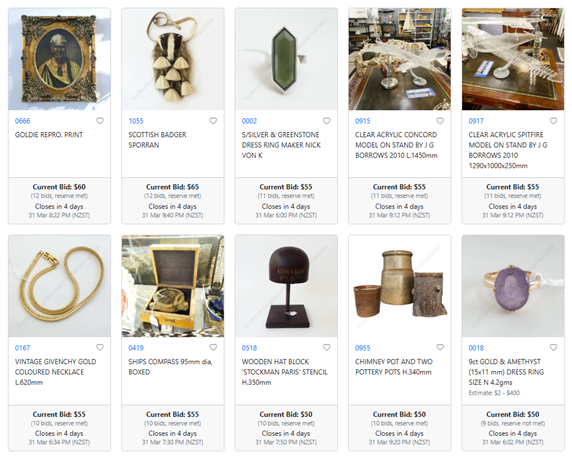Open Wooden Hat Block title text
Image resolution: width=572 pixels, height=459 pixels.
coord(285,372)
